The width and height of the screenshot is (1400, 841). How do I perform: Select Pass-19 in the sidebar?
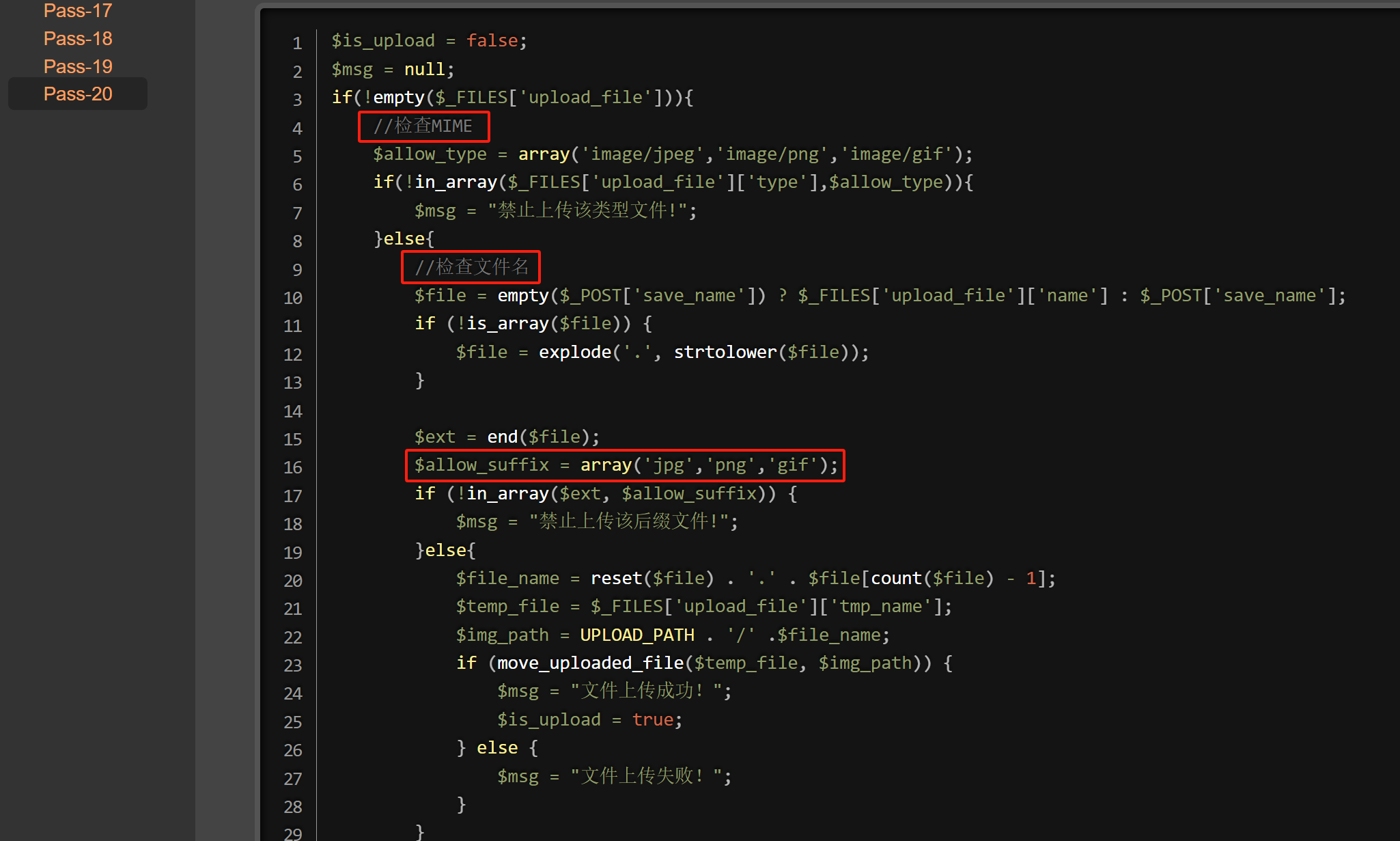77,67
